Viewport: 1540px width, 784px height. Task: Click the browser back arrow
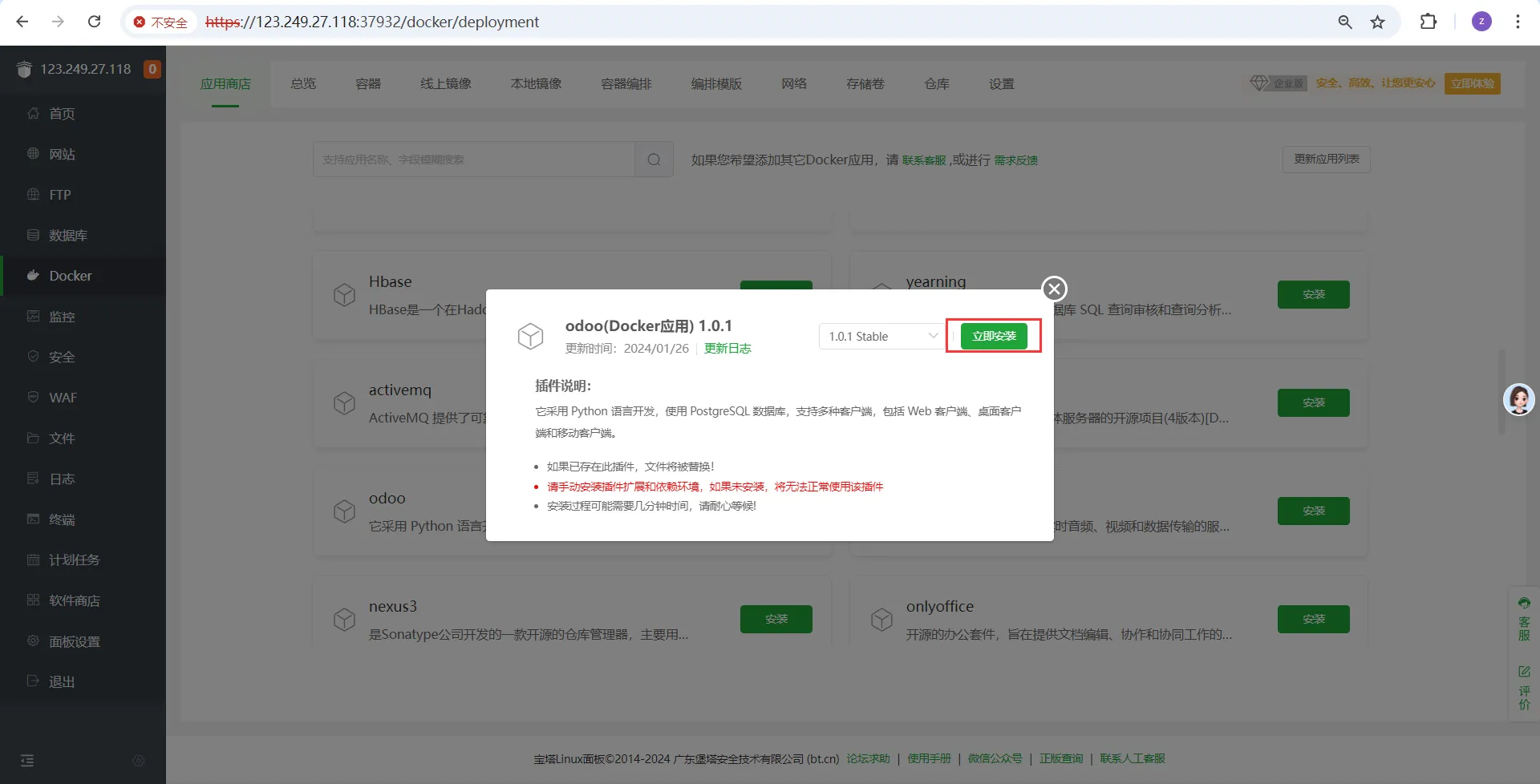tap(22, 22)
